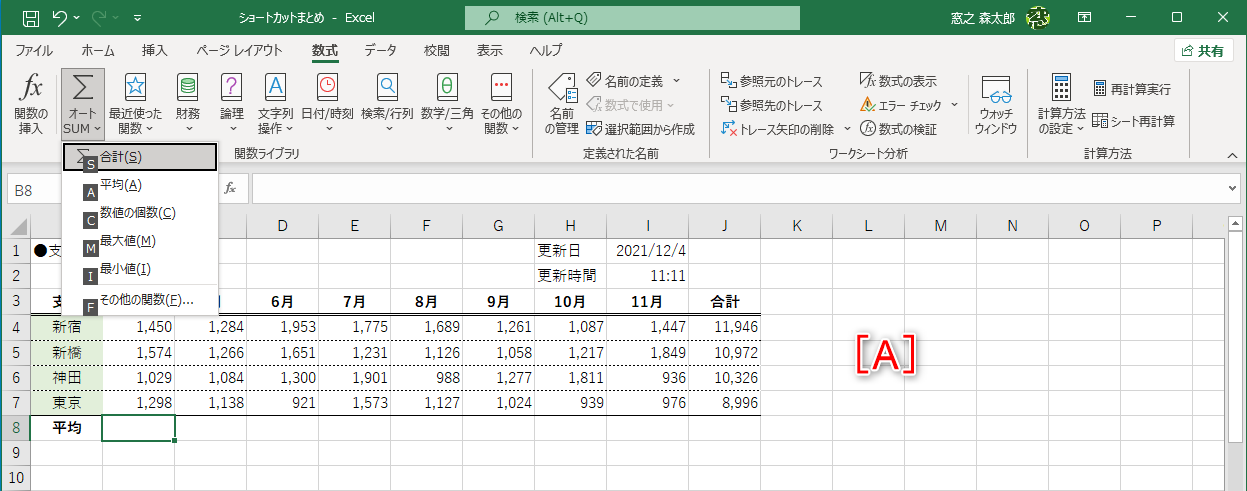The width and height of the screenshot is (1247, 491).
Task: Choose その他の関数(F)... from menu
Action: [x=139, y=299]
